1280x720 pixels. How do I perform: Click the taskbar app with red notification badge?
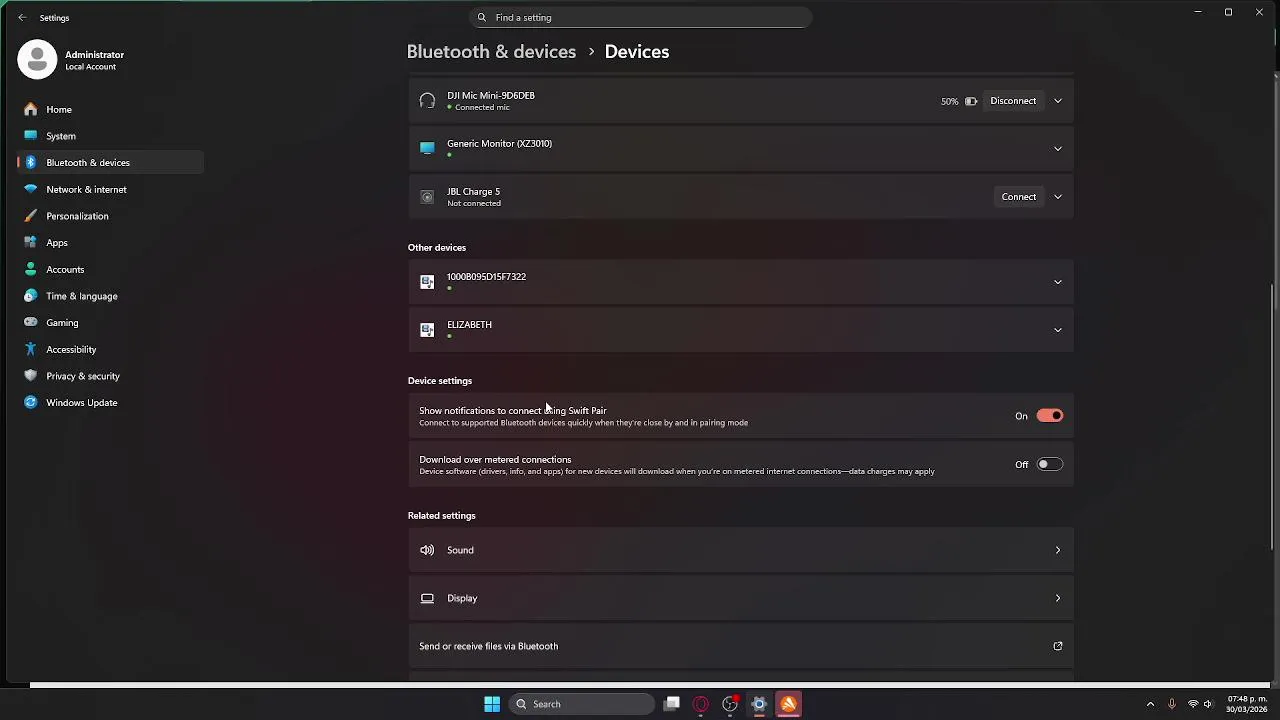point(730,704)
